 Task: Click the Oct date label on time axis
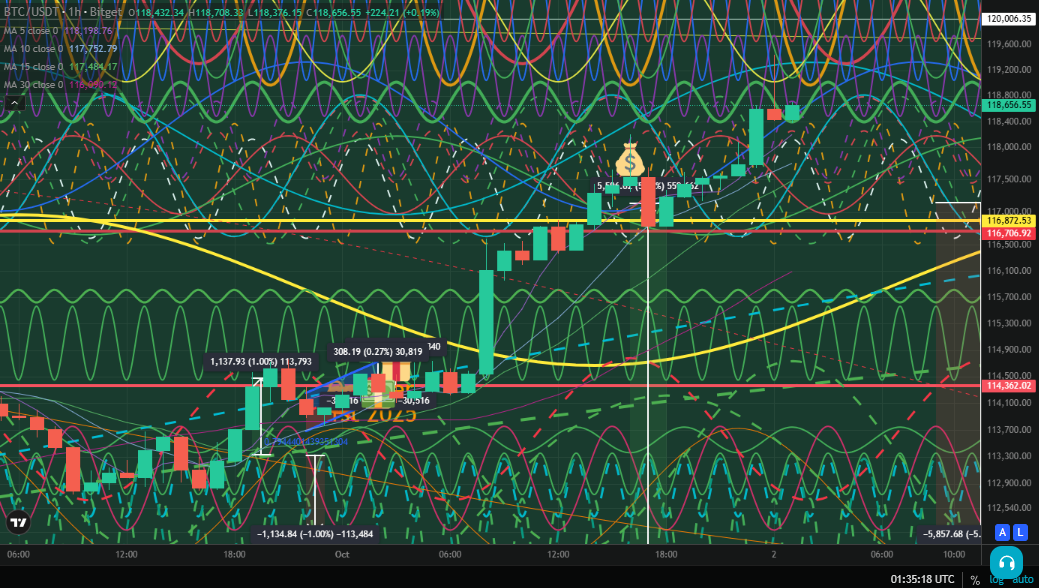[342, 554]
